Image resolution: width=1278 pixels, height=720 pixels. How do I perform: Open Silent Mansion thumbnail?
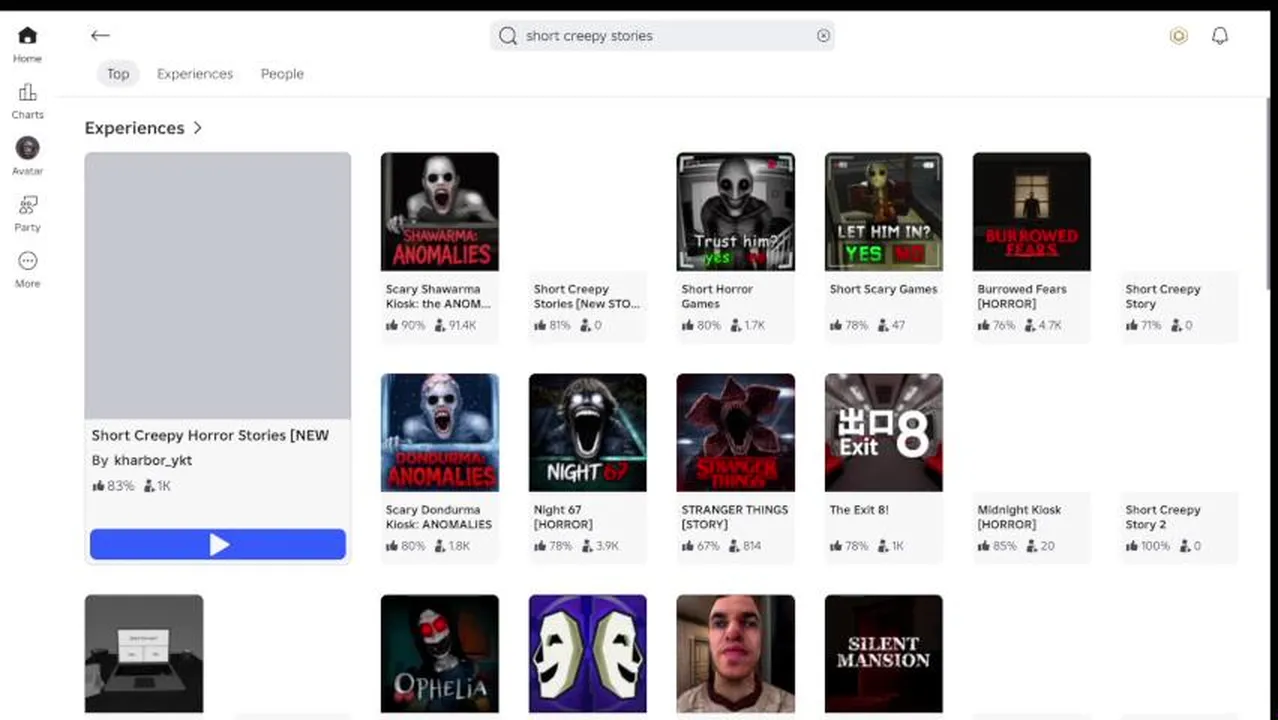[x=884, y=654]
